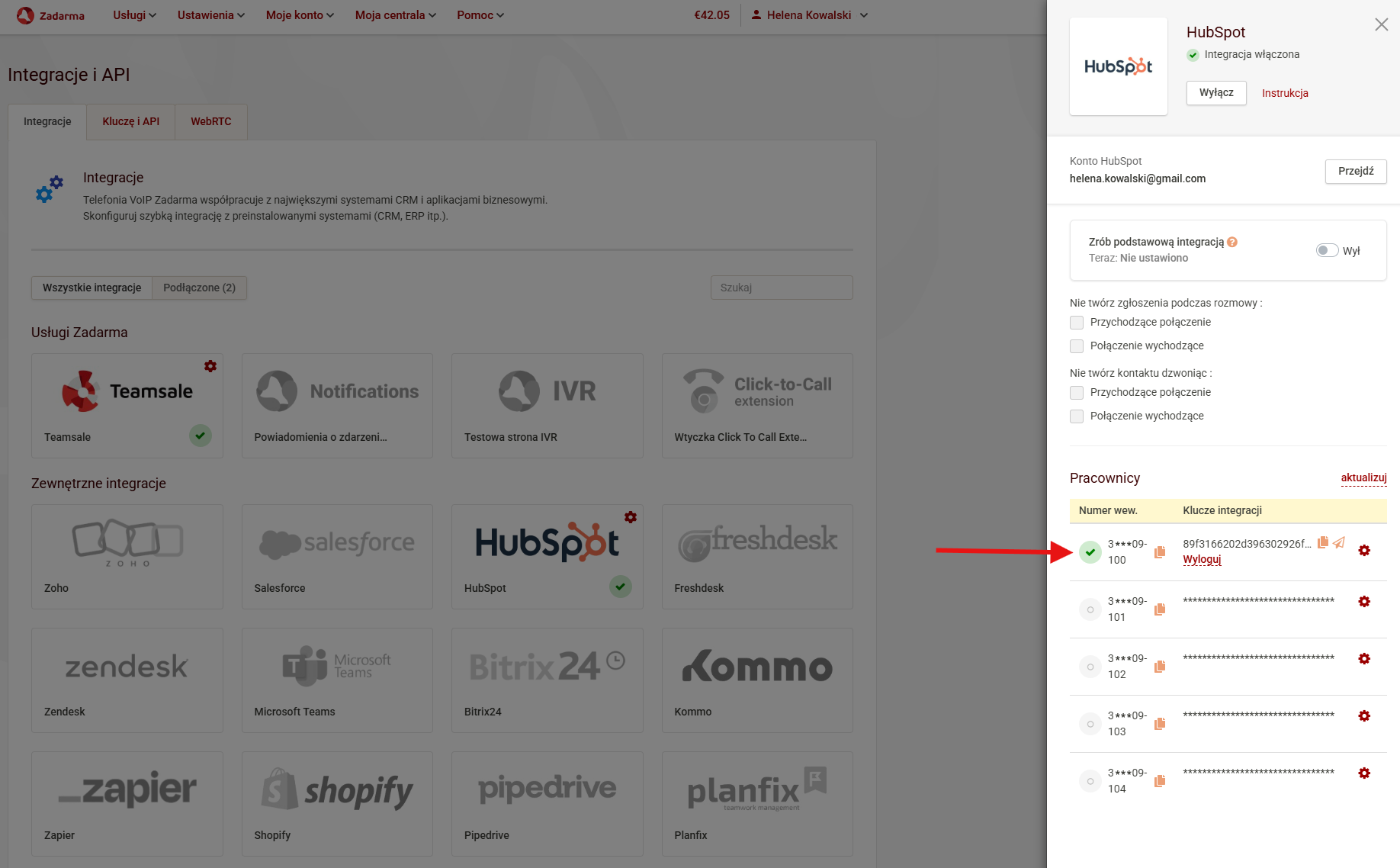This screenshot has width=1400, height=868.
Task: Check Przychodzące połączenie under Nie twórz kontaktu
Action: click(x=1077, y=393)
